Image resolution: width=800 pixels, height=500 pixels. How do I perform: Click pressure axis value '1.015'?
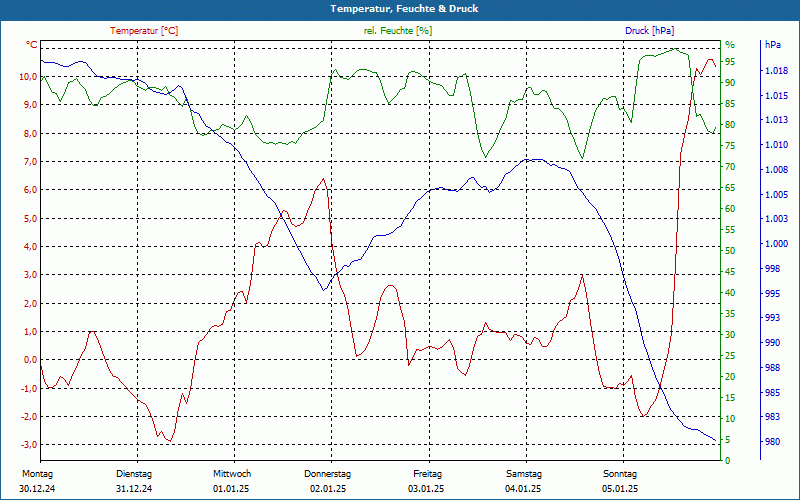(776, 95)
